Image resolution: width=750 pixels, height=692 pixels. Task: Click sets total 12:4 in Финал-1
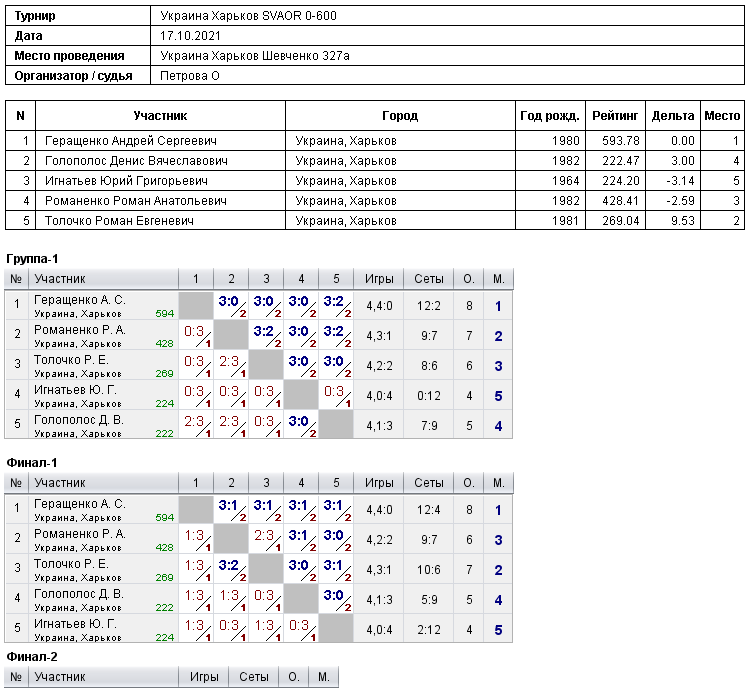click(429, 510)
